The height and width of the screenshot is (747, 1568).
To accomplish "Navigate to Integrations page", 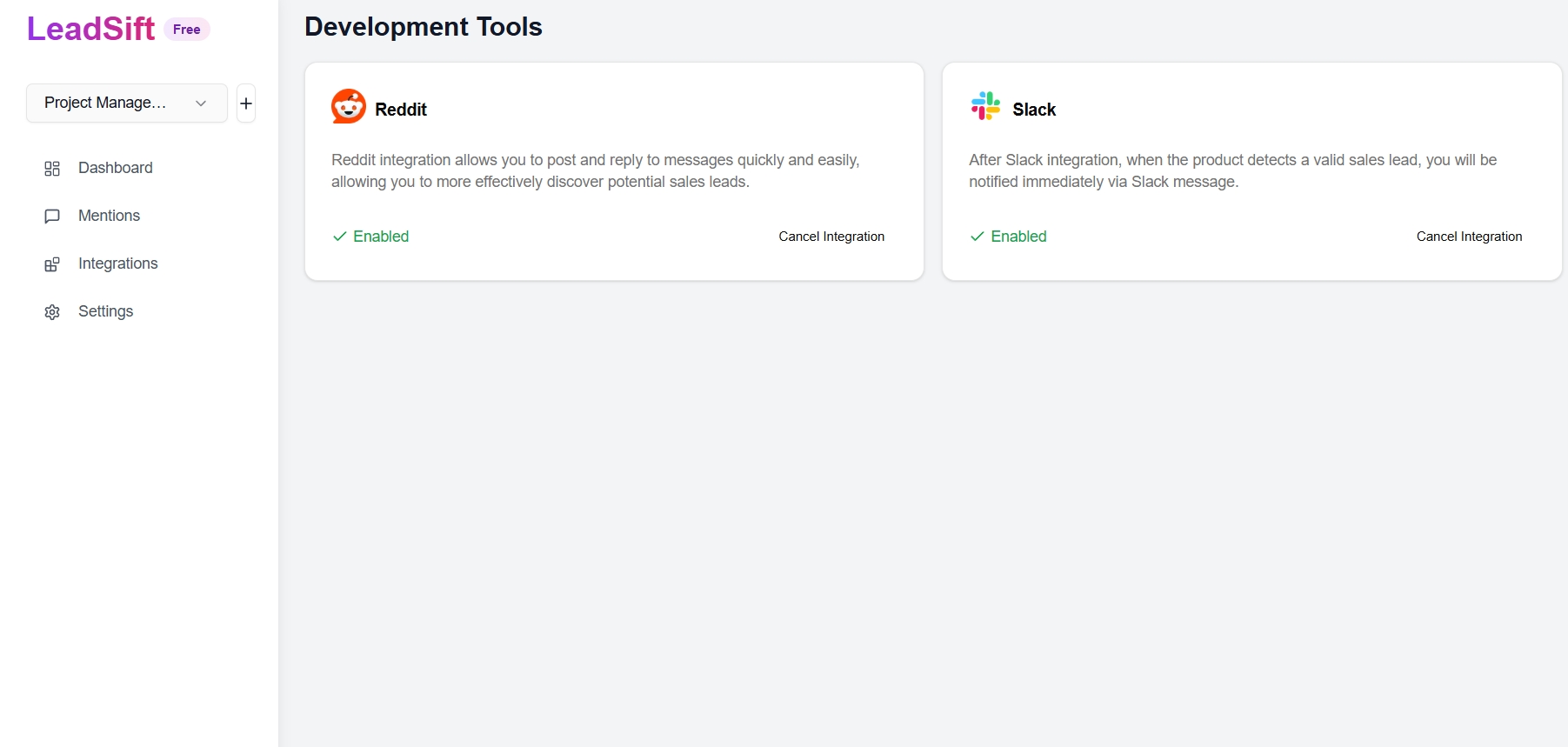I will pos(118,263).
